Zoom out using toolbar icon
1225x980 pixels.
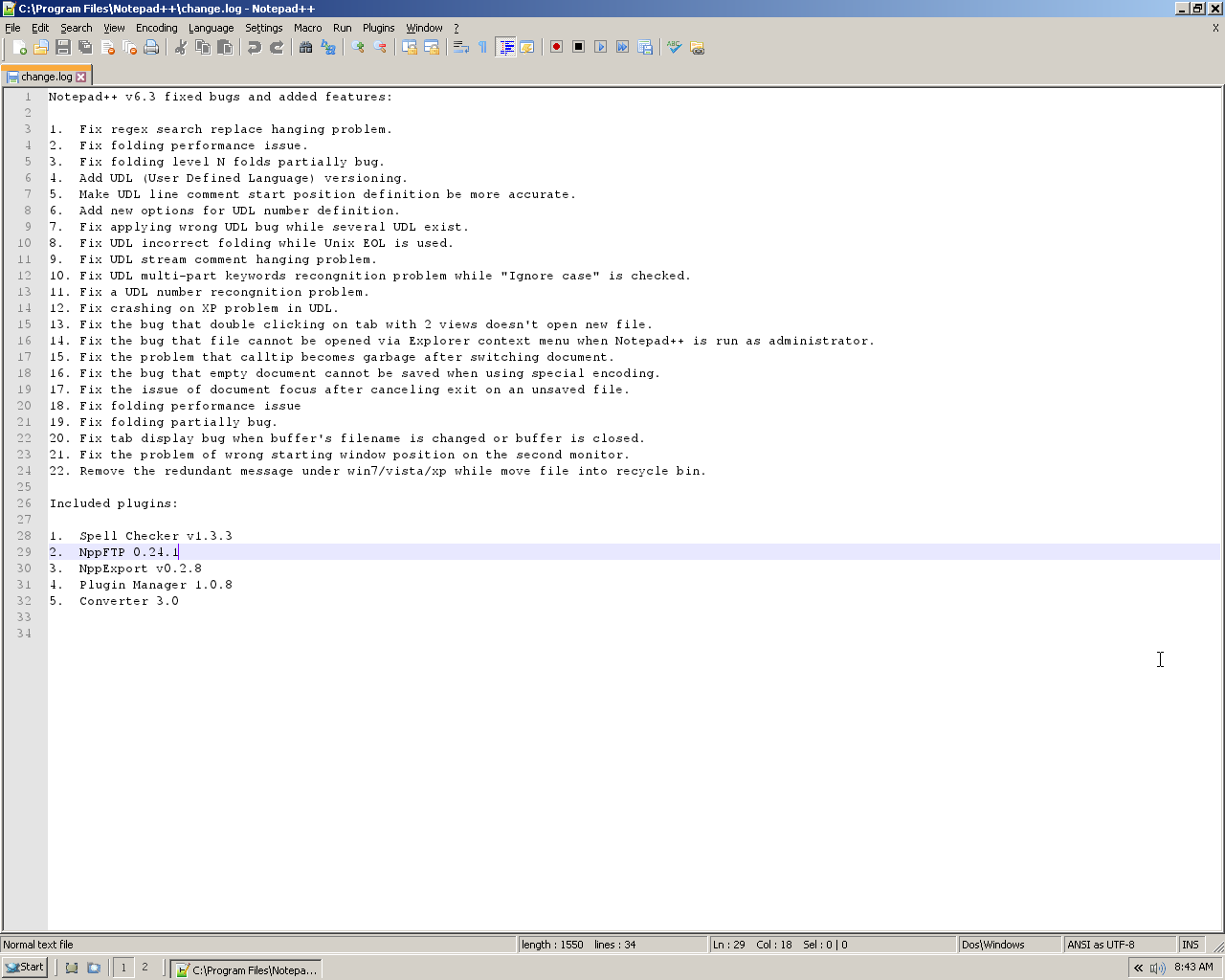[x=380, y=47]
